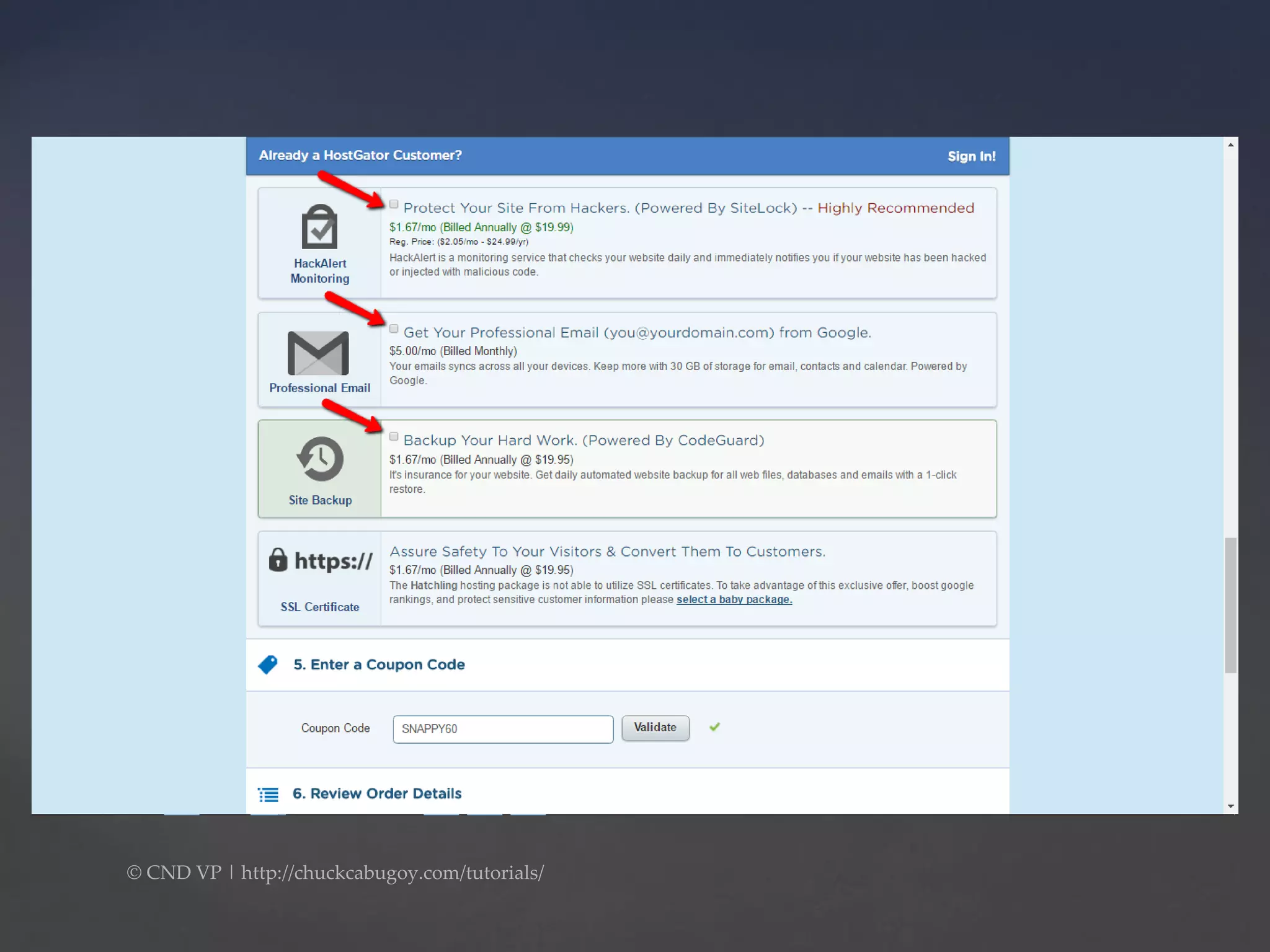The image size is (1270, 952).
Task: Click the green coupon validated checkmark
Action: 714,727
